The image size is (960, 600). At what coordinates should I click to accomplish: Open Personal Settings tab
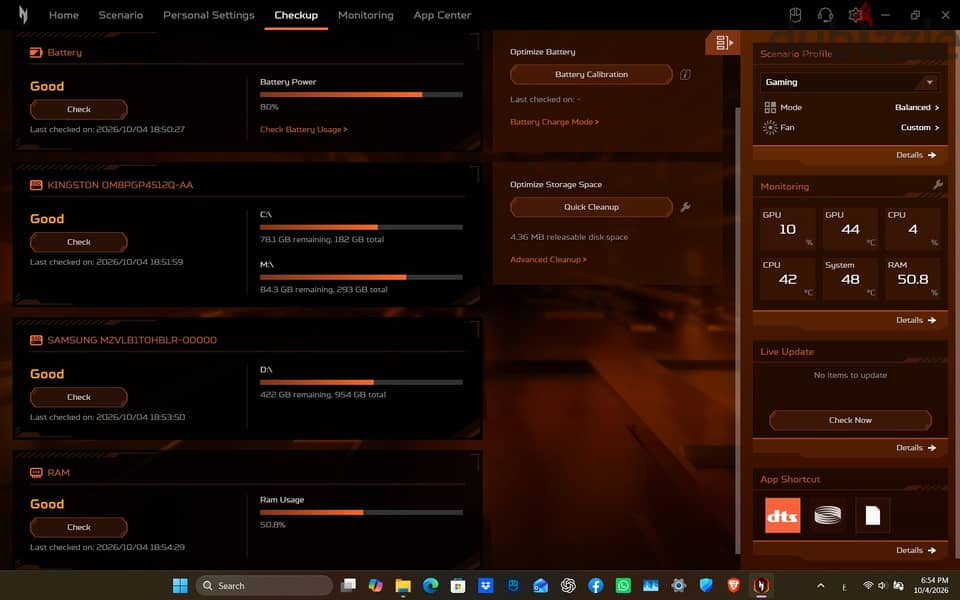click(x=209, y=15)
